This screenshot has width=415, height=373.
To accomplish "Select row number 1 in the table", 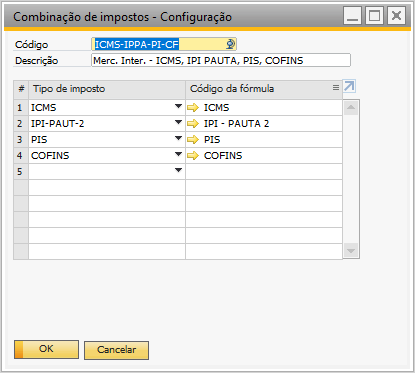I will coord(21,108).
